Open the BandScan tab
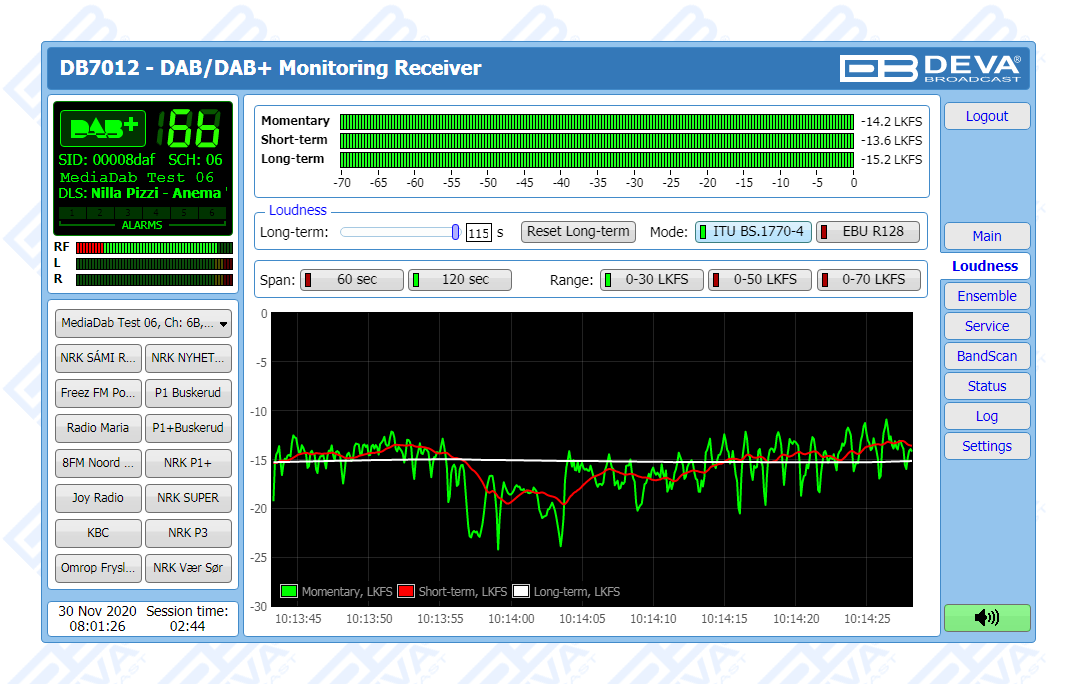1077x684 pixels. tap(986, 356)
